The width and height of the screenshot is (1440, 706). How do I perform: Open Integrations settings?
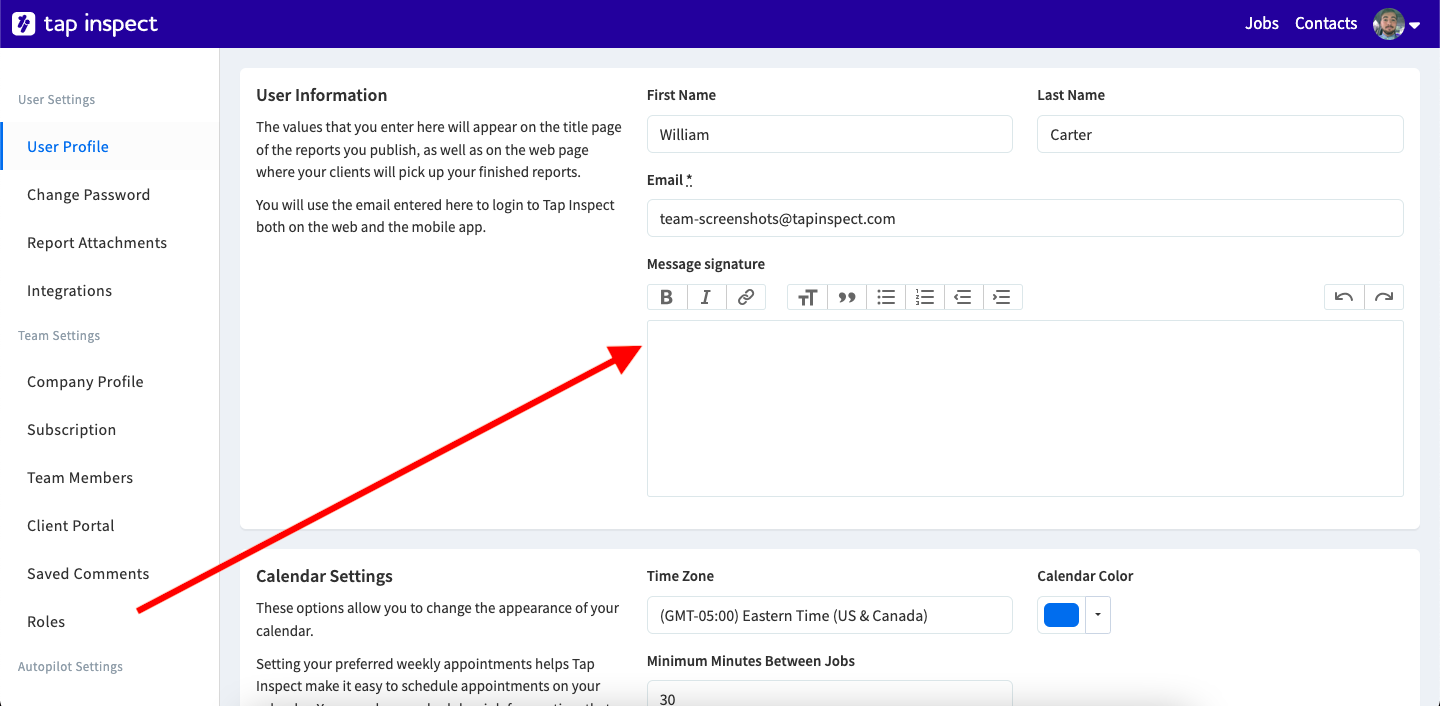point(109,291)
